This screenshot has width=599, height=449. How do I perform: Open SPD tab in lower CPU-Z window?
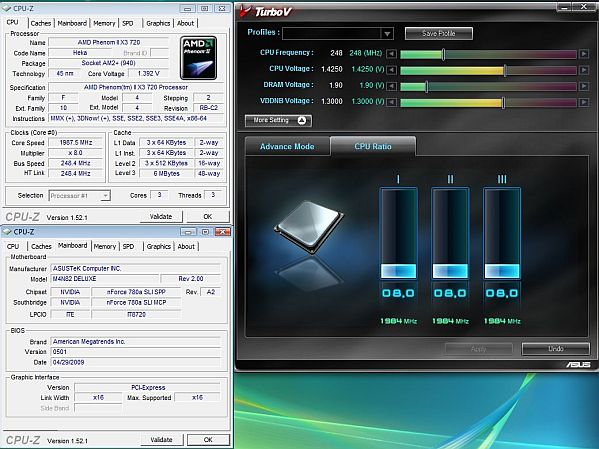(128, 246)
